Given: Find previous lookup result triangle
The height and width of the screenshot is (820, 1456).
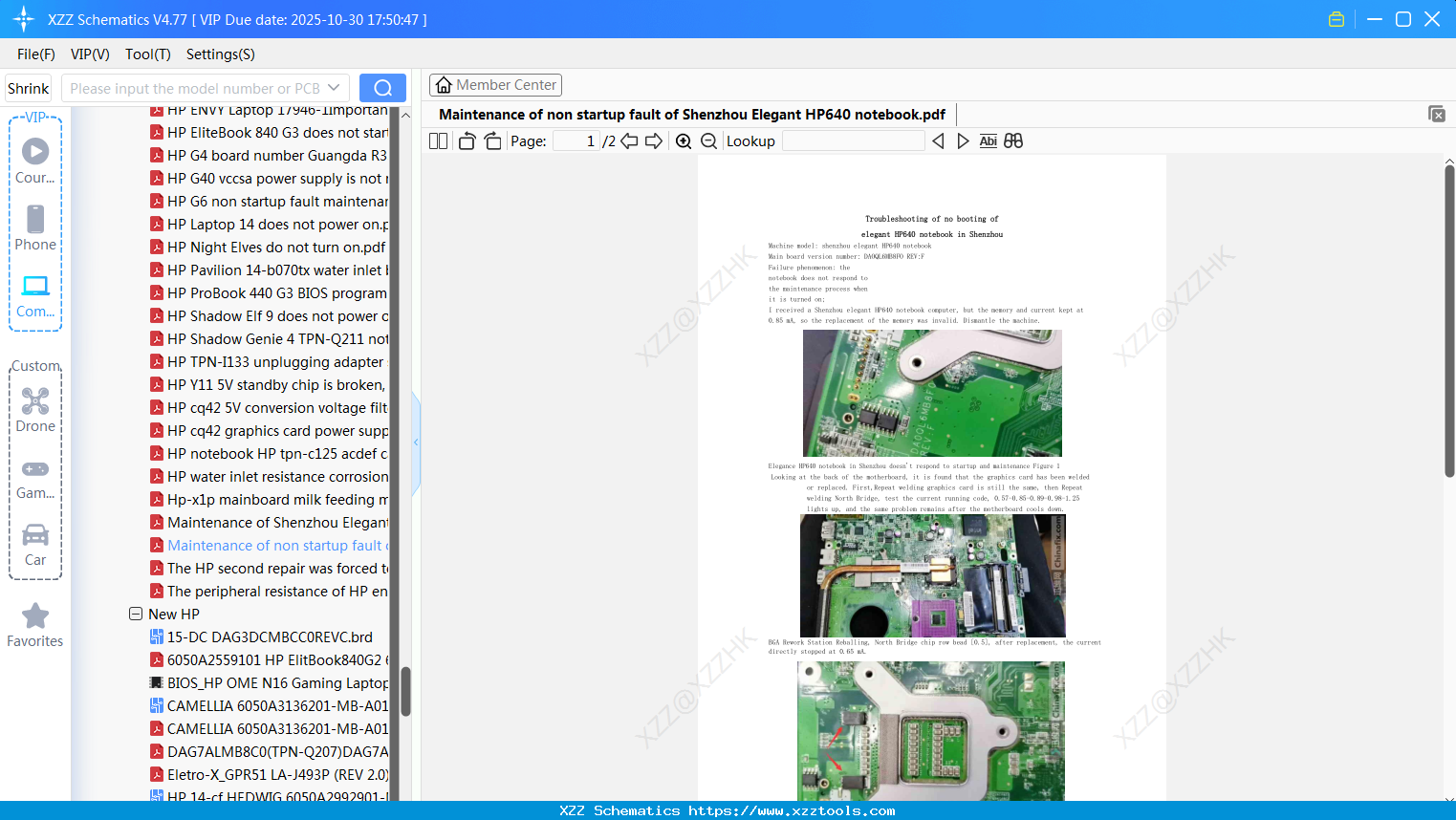Looking at the screenshot, I should tap(938, 141).
